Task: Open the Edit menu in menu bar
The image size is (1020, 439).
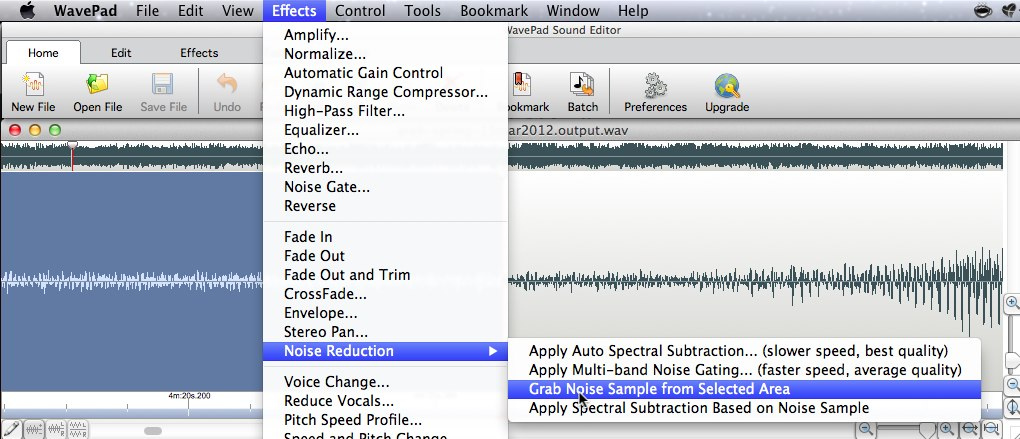Action: pos(191,10)
